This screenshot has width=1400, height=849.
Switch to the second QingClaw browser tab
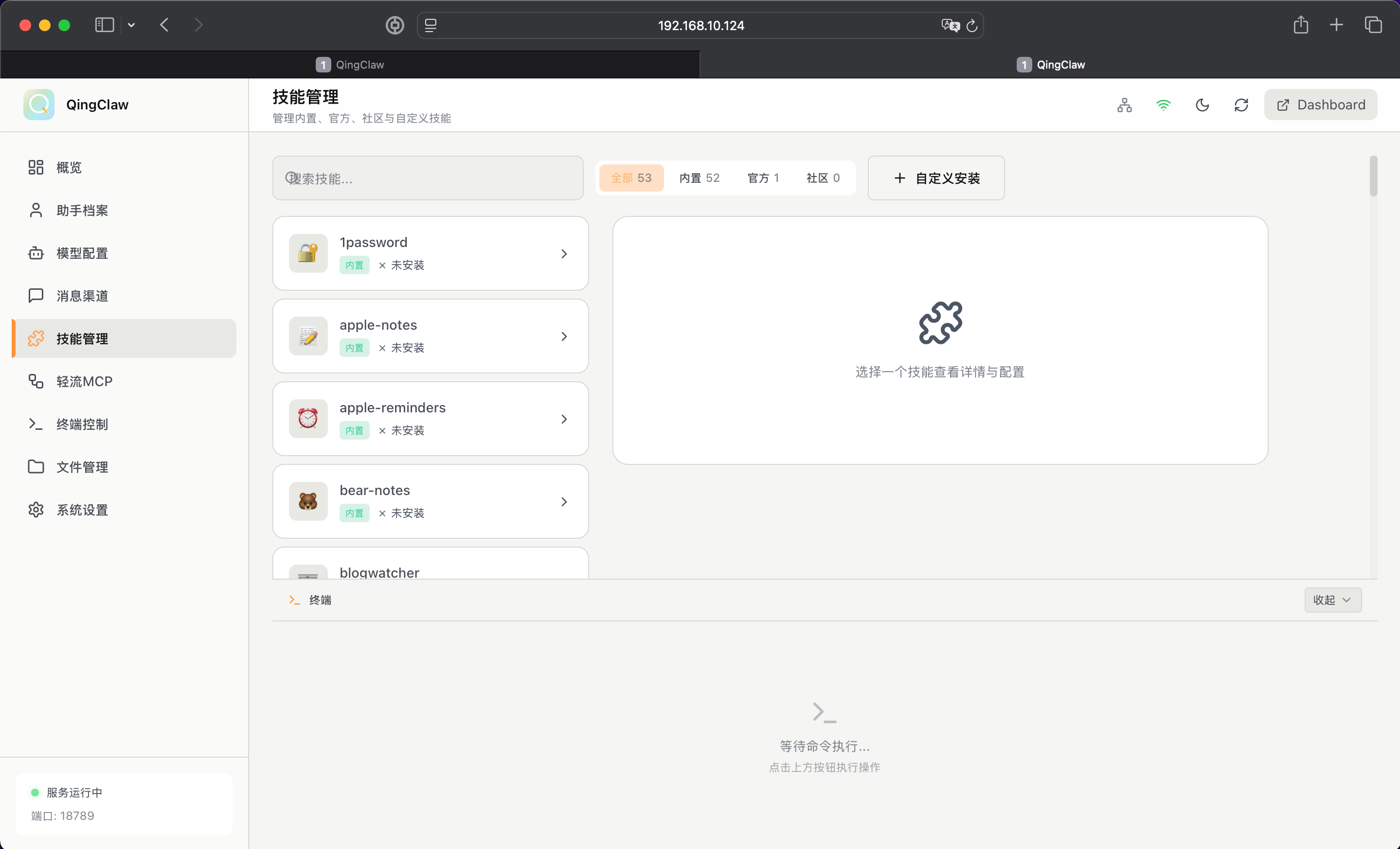(1050, 65)
